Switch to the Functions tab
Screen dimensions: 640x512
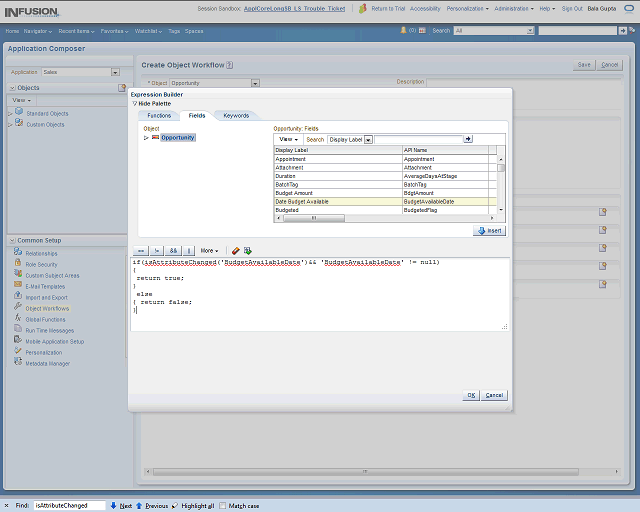[159, 116]
